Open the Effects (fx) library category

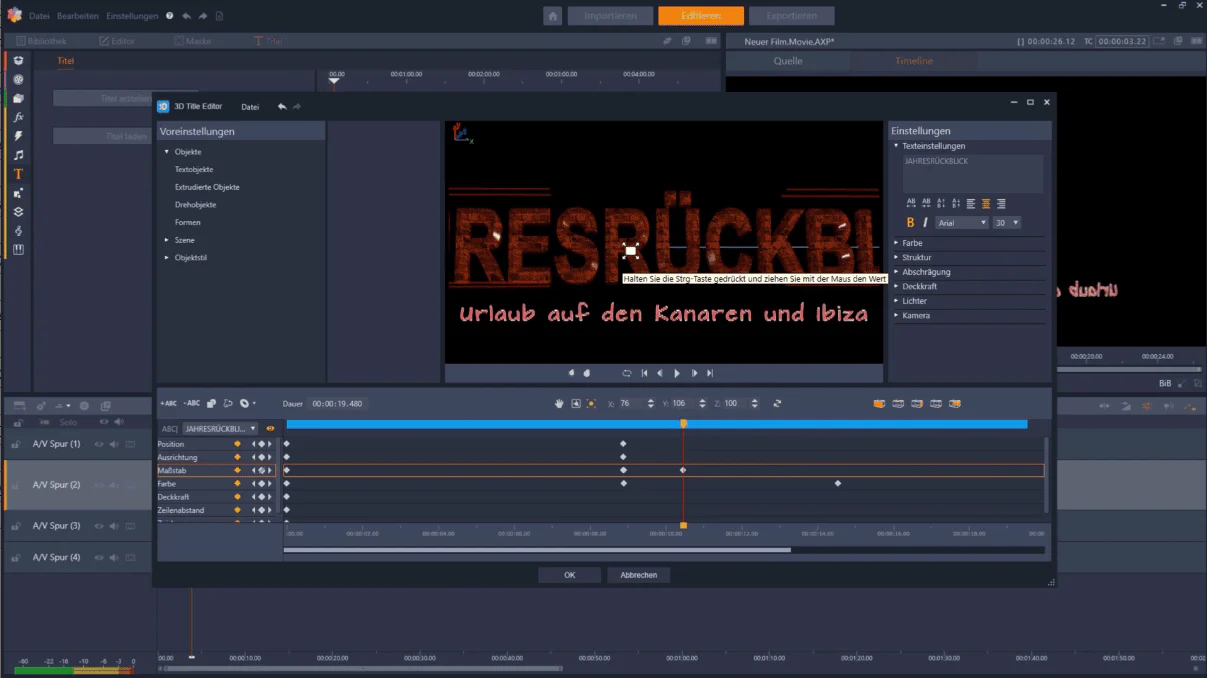[x=18, y=117]
